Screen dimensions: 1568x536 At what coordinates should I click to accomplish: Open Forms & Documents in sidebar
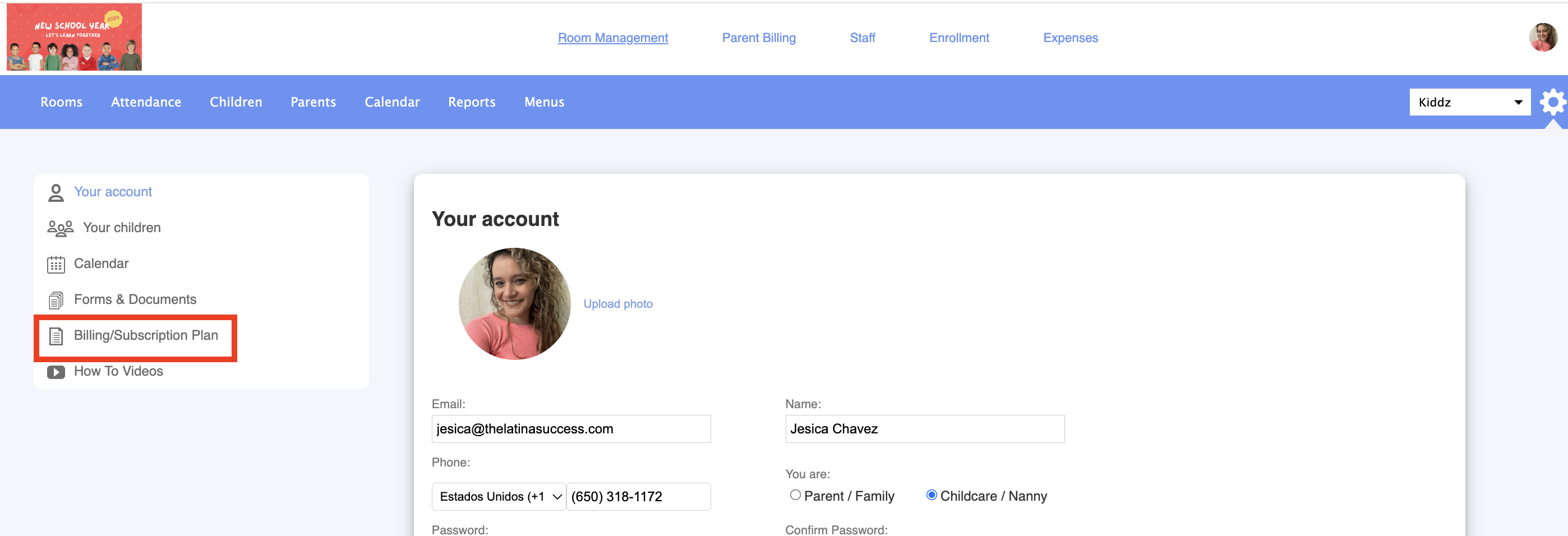(x=135, y=299)
